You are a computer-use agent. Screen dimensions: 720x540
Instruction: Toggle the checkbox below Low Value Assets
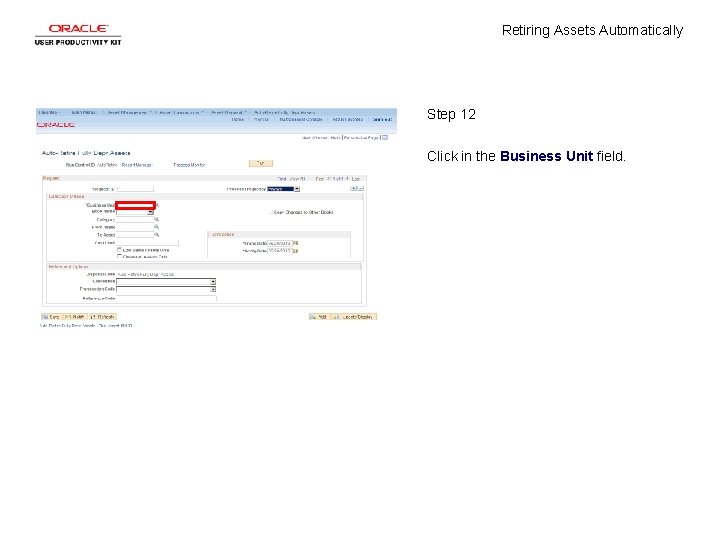tap(119, 257)
